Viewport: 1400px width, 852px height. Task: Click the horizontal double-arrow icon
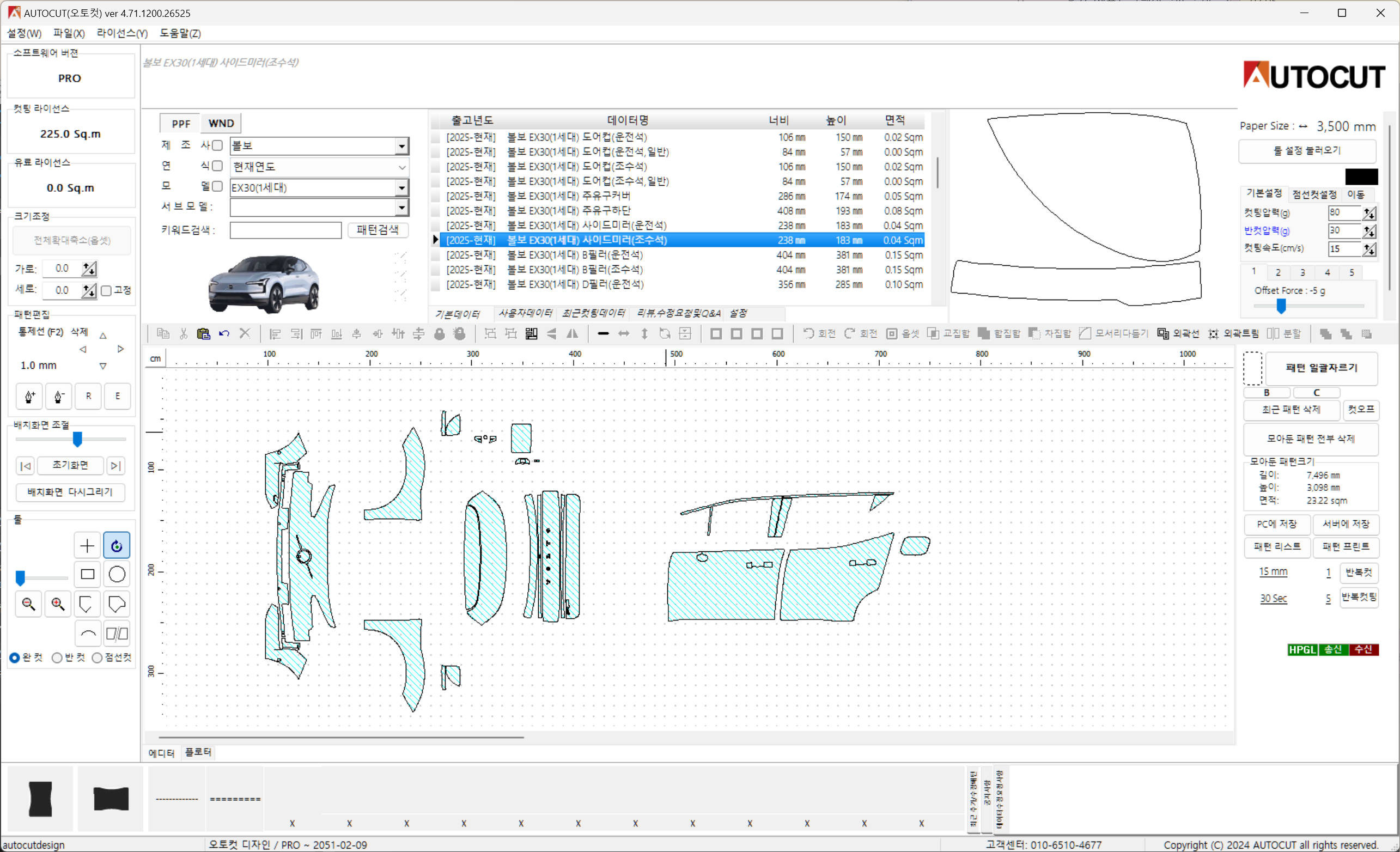[x=624, y=333]
